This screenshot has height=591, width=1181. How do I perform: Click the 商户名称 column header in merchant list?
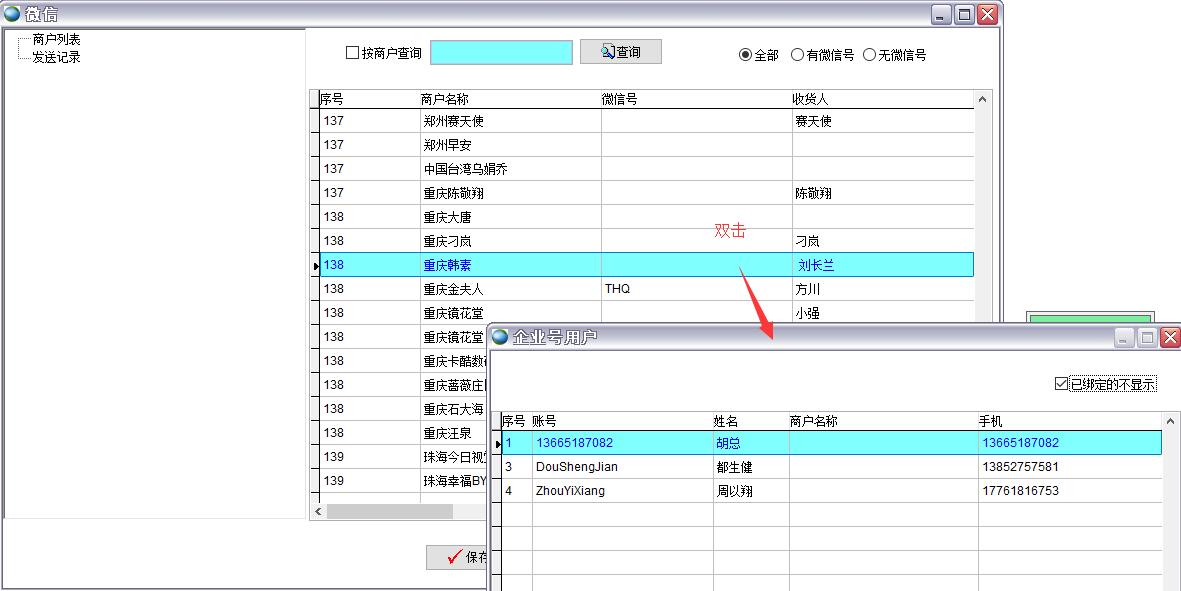click(x=445, y=99)
